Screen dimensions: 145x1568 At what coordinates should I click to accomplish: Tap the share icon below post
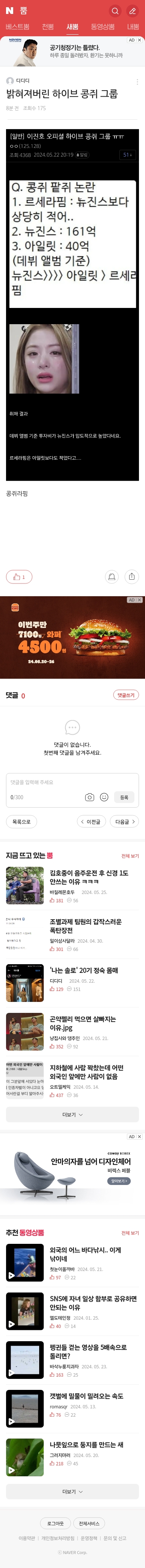tap(132, 576)
